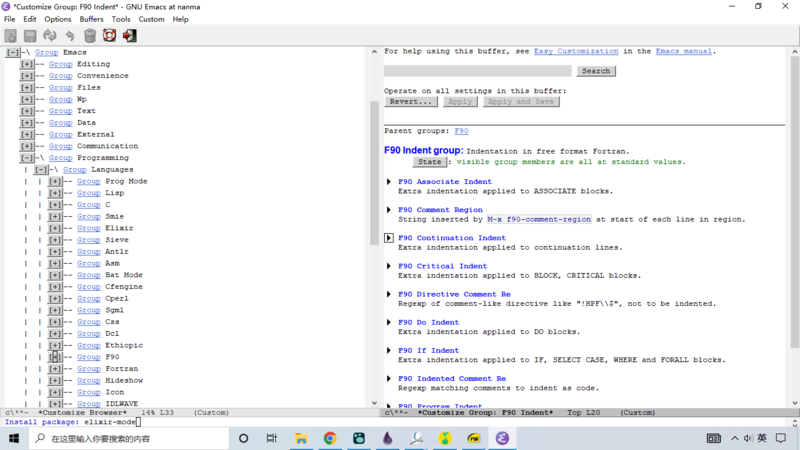Click the Delete trash can toolbar icon
800x450 pixels.
[x=90, y=36]
